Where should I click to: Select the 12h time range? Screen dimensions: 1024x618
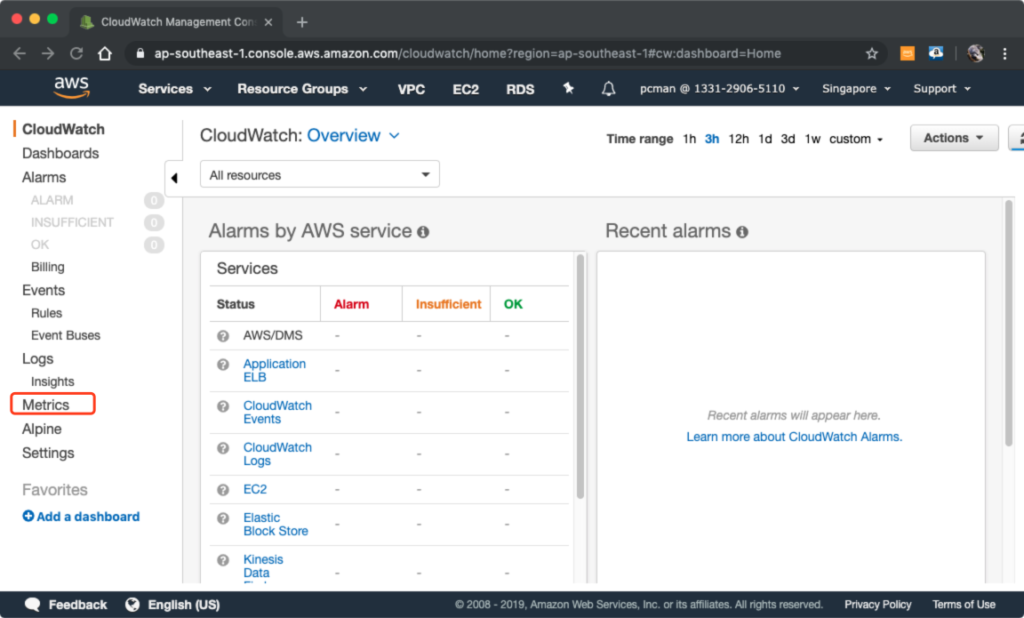(x=739, y=139)
